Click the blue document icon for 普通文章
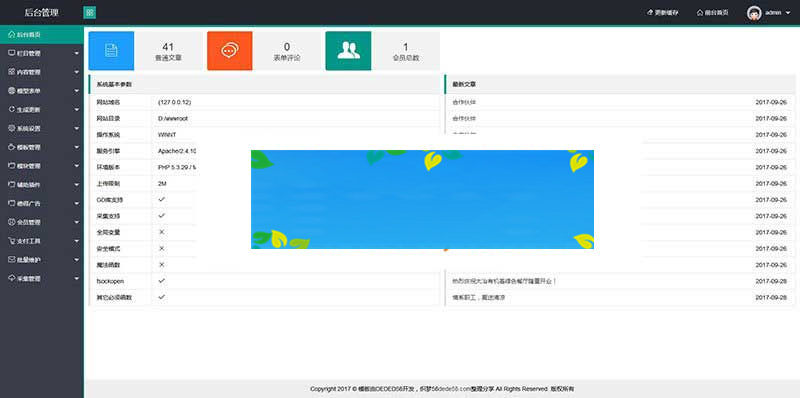 coord(111,51)
